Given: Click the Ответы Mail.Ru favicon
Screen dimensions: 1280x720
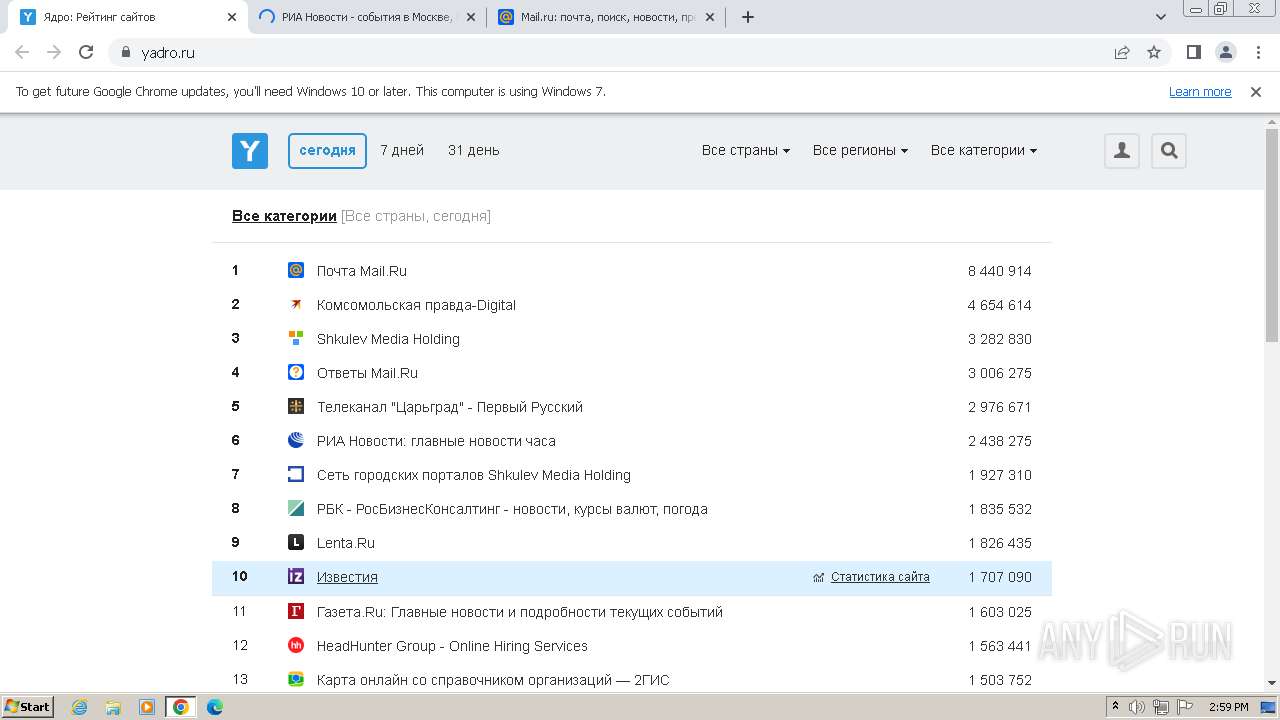Looking at the screenshot, I should click(296, 372).
